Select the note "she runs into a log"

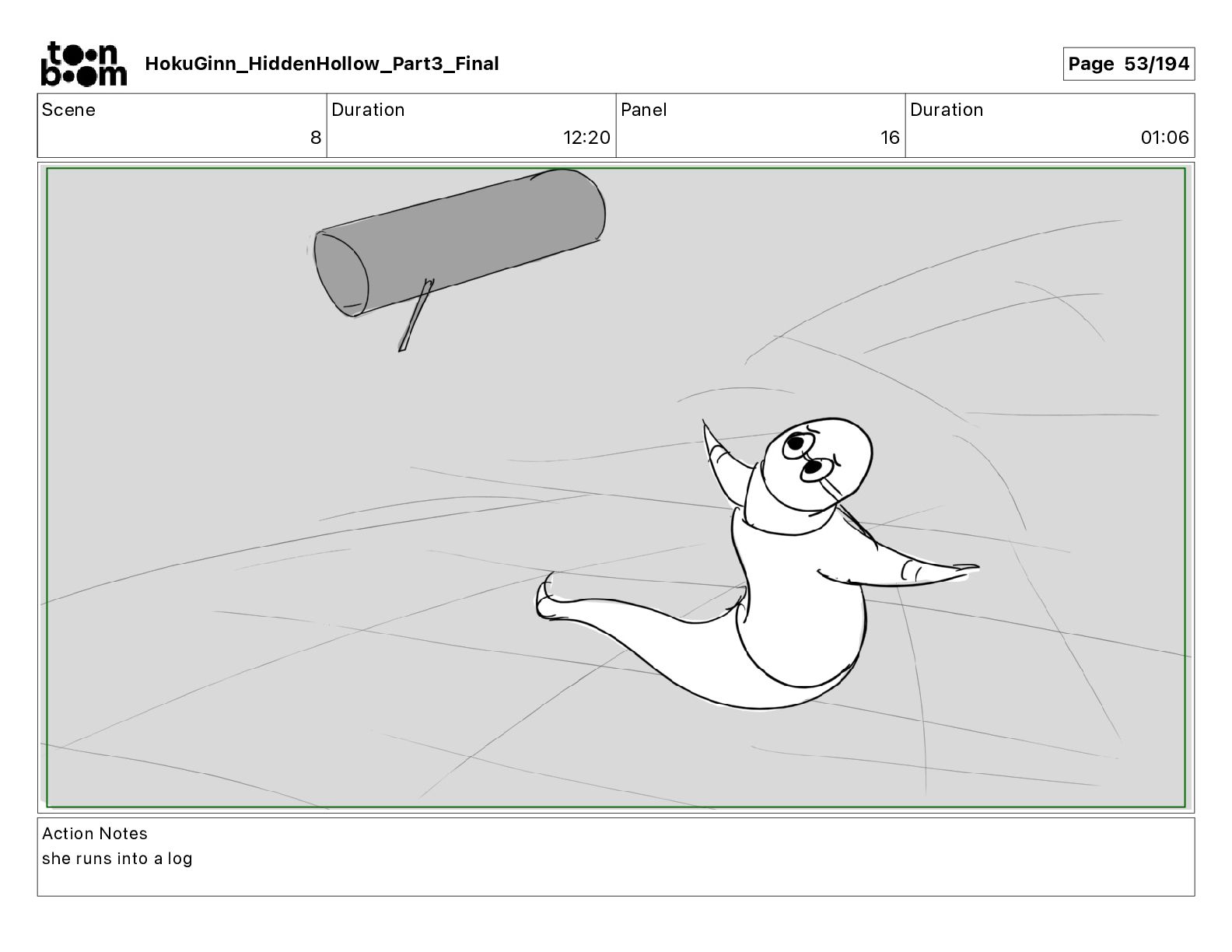point(117,859)
